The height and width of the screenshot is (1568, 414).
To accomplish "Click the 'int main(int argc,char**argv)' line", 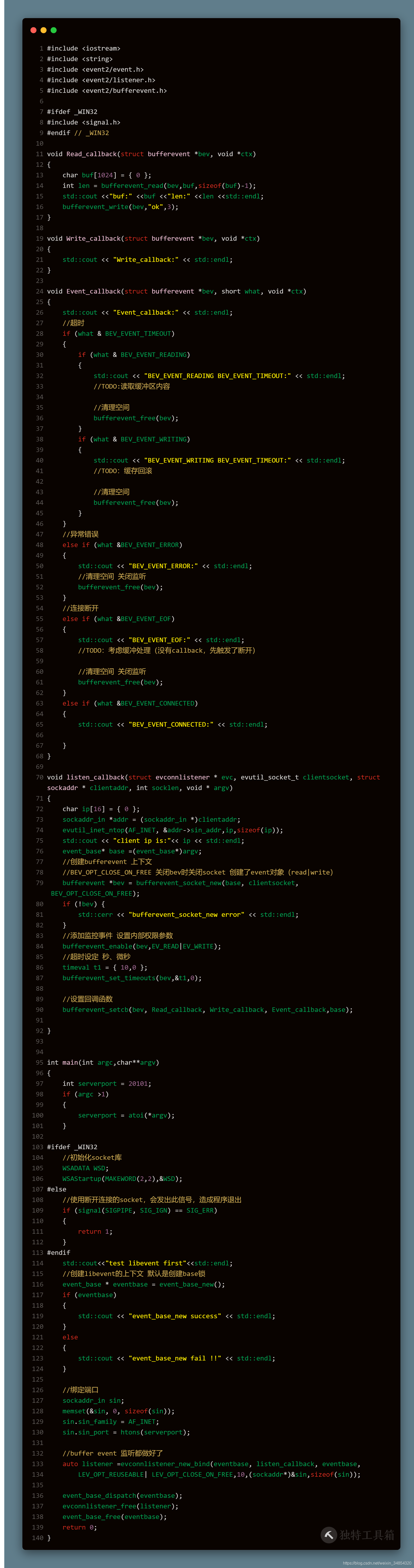I will (x=103, y=1063).
